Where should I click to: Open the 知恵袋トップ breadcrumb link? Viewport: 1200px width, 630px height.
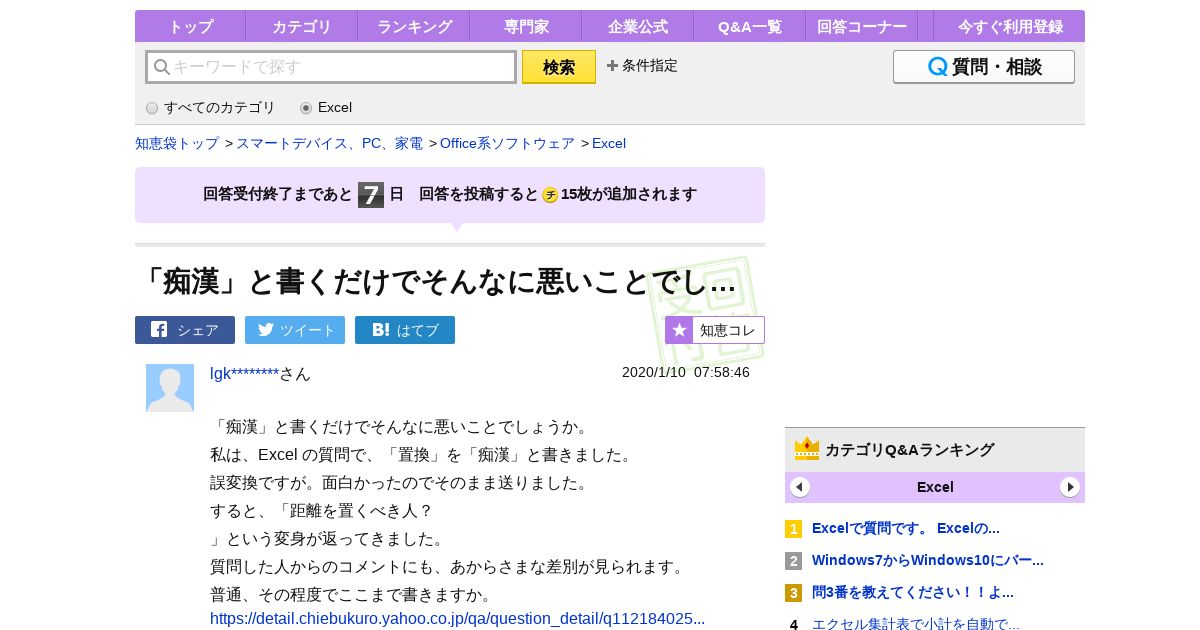(177, 143)
